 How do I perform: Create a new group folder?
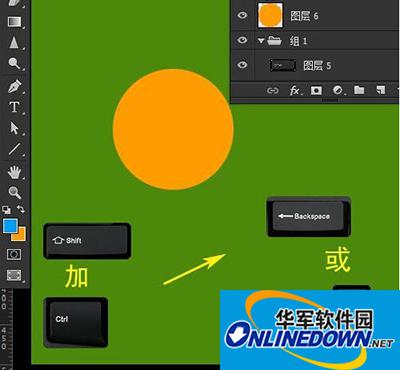[359, 90]
